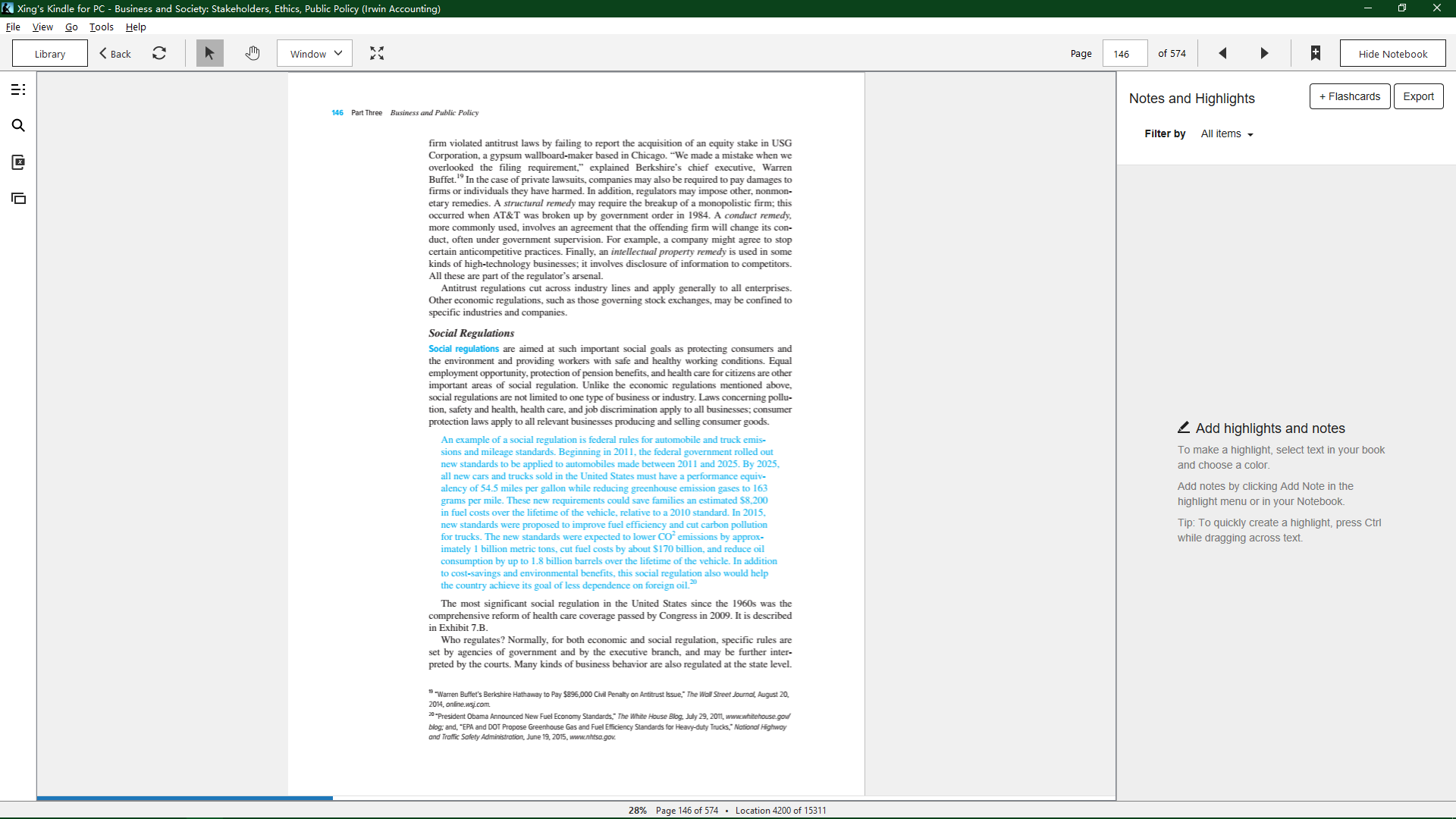Open the All items filter dropdown
Image resolution: width=1456 pixels, height=819 pixels.
tap(1227, 133)
